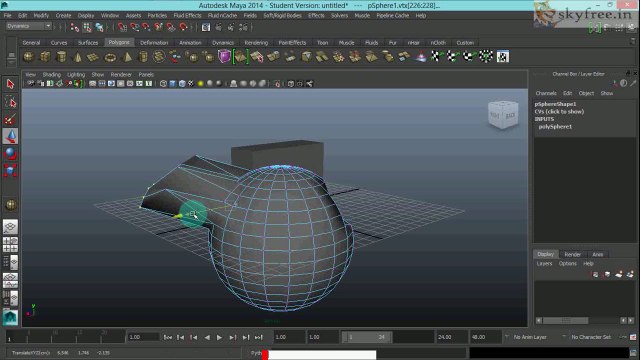Open the render settings clapperboard icon

[x=243, y=27]
